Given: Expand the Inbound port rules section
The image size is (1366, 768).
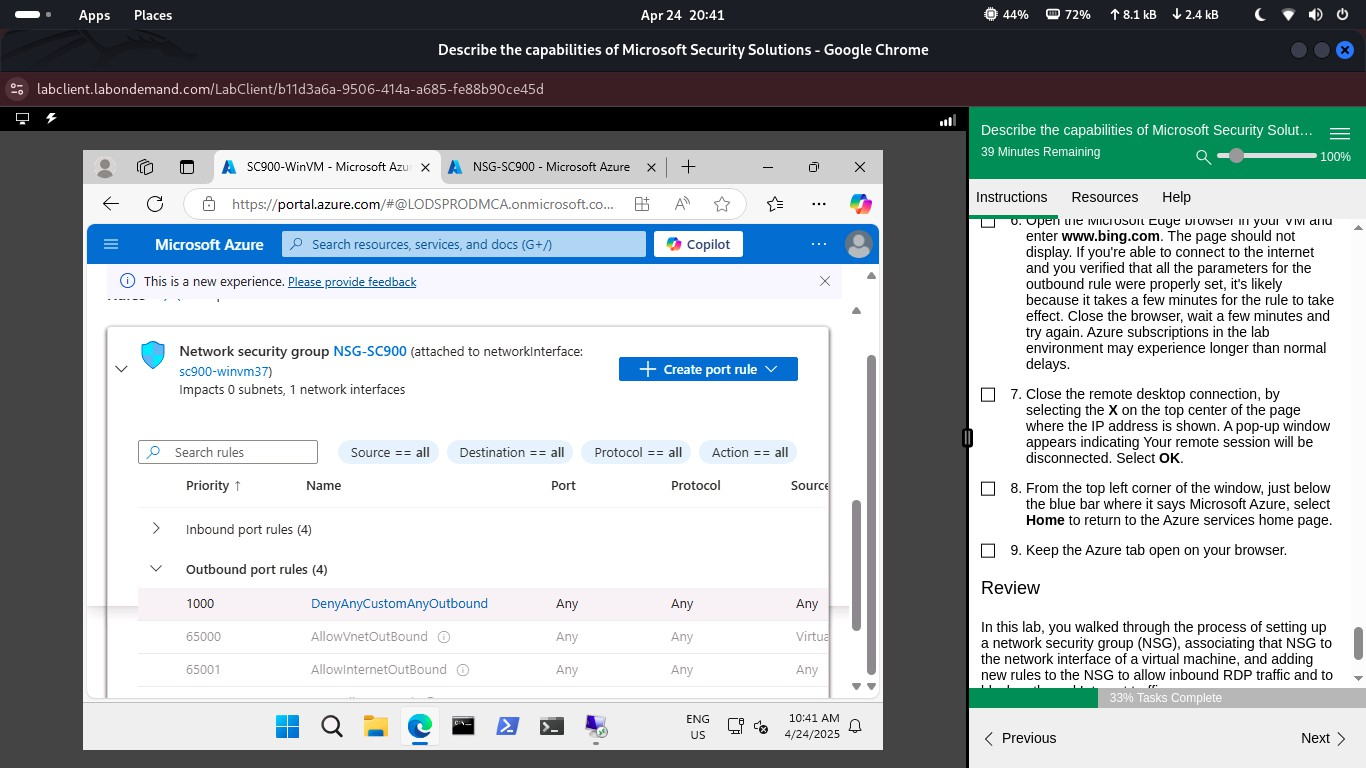Looking at the screenshot, I should pos(156,529).
